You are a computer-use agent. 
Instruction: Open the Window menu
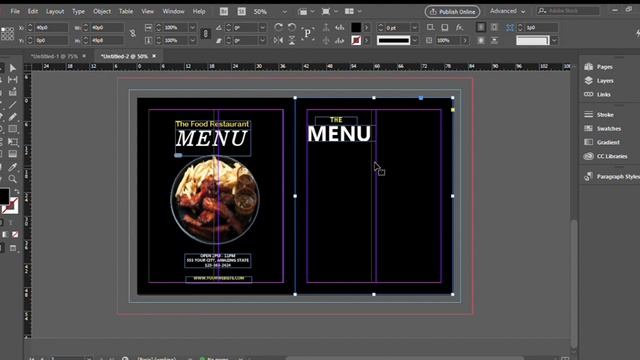[x=173, y=11]
